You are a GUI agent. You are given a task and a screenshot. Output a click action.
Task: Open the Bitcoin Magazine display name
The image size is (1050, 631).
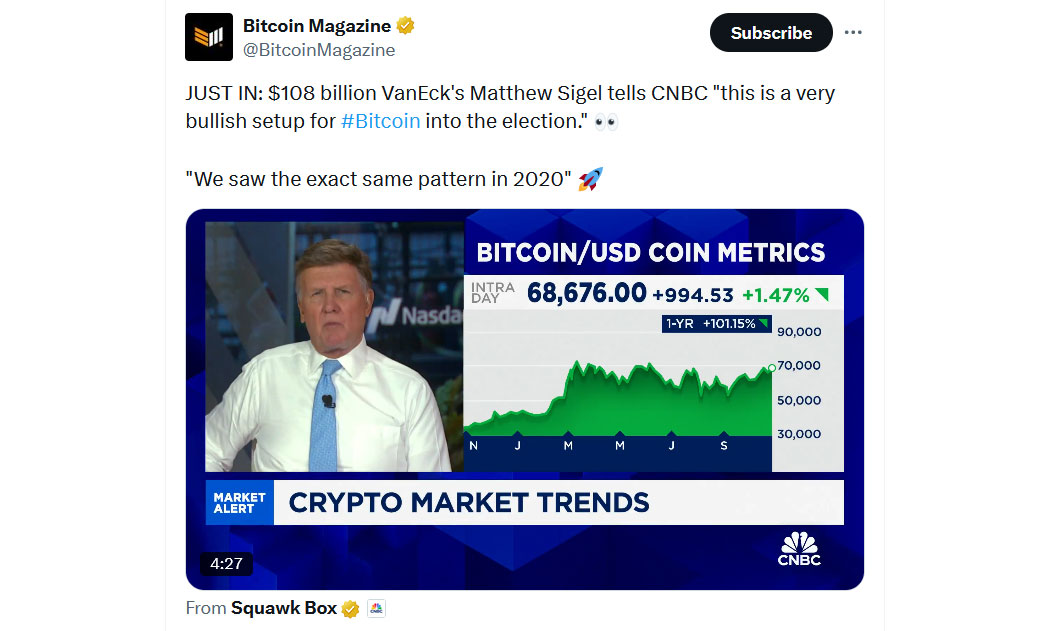[317, 26]
